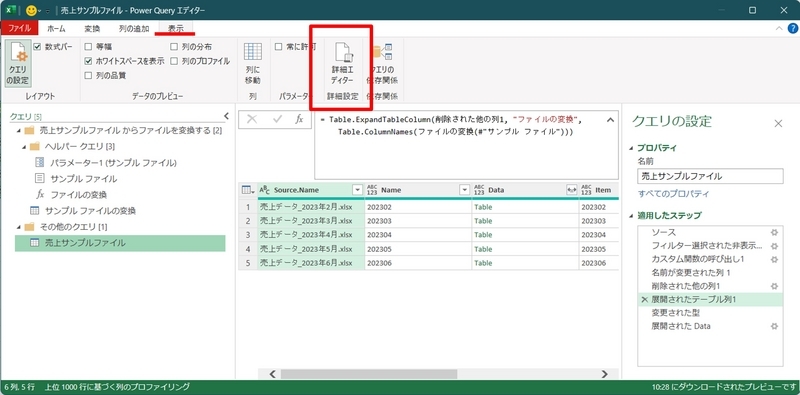Screen dimensions: 800x395
Task: Collapse the formula bar with chevron
Action: (610, 120)
